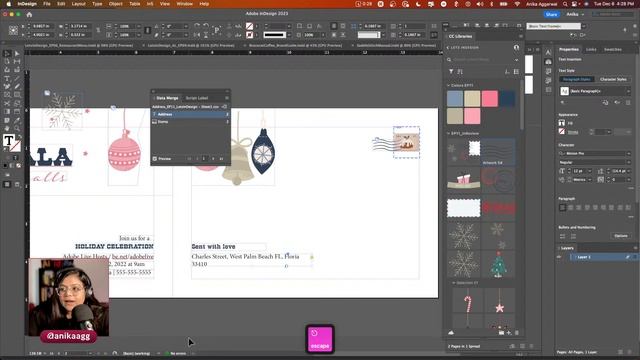Switch to the Script Label tab
Viewport: 640px width, 360px height.
(x=197, y=98)
